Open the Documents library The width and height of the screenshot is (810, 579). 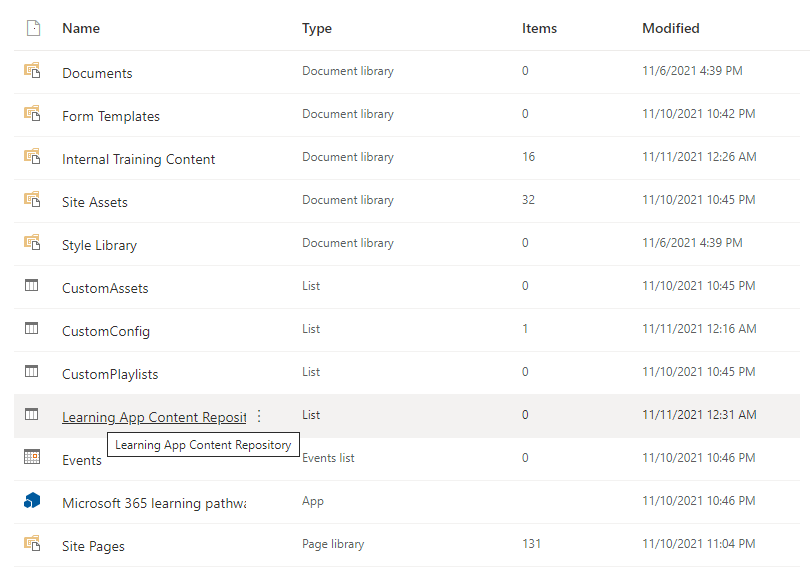(97, 73)
